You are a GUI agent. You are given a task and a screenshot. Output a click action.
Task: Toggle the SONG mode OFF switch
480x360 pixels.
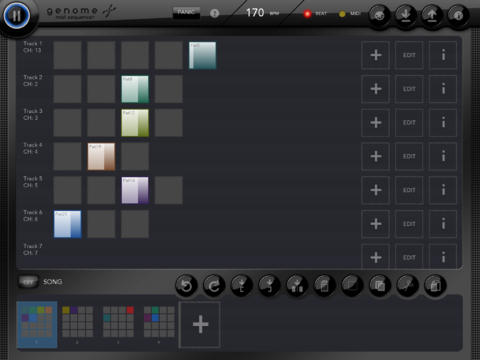(x=28, y=282)
